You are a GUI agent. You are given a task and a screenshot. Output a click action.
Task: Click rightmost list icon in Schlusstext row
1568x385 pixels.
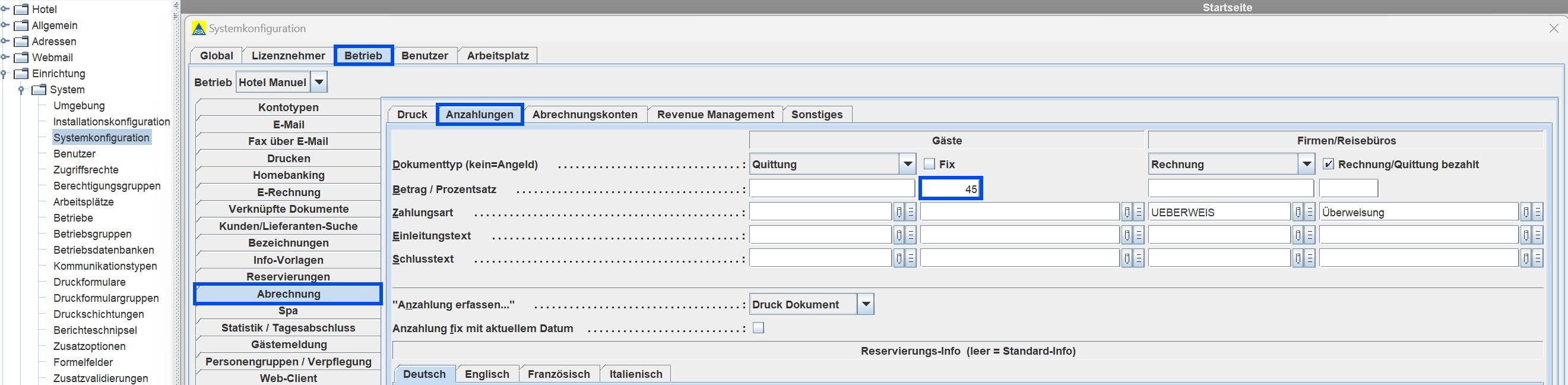[1538, 258]
